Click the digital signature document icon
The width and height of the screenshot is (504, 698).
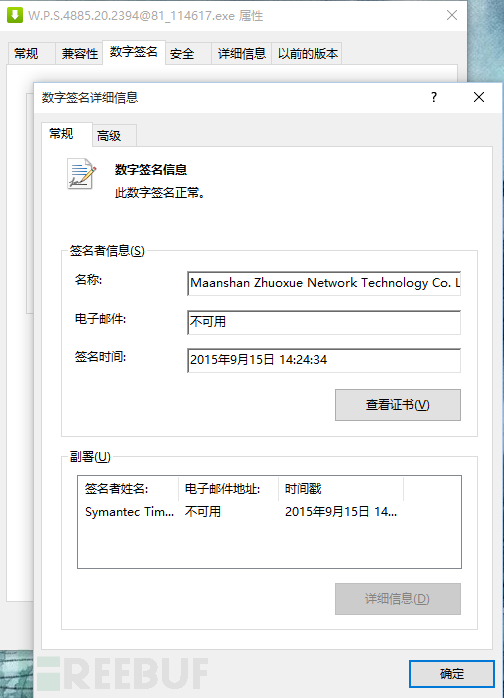[x=81, y=174]
